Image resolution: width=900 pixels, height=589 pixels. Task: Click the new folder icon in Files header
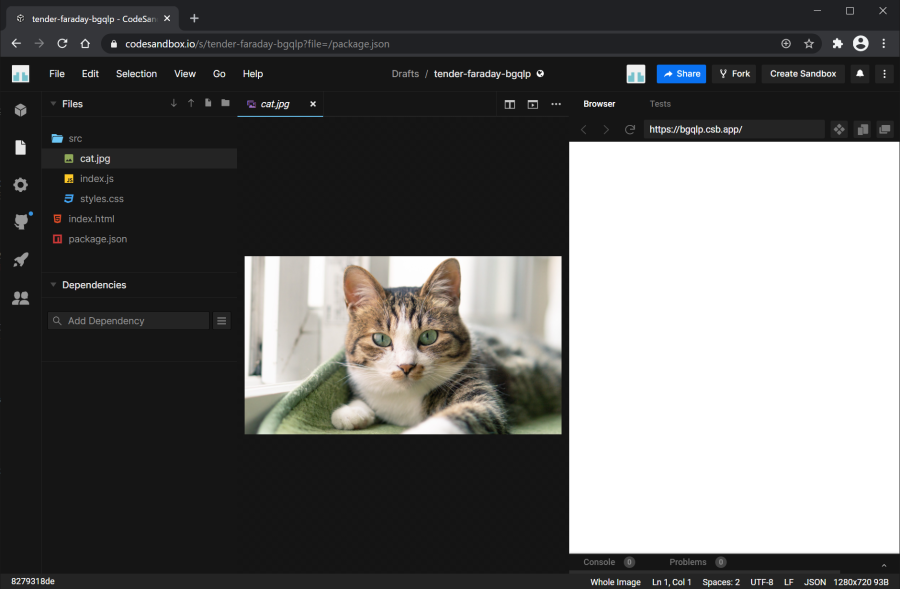tap(225, 103)
